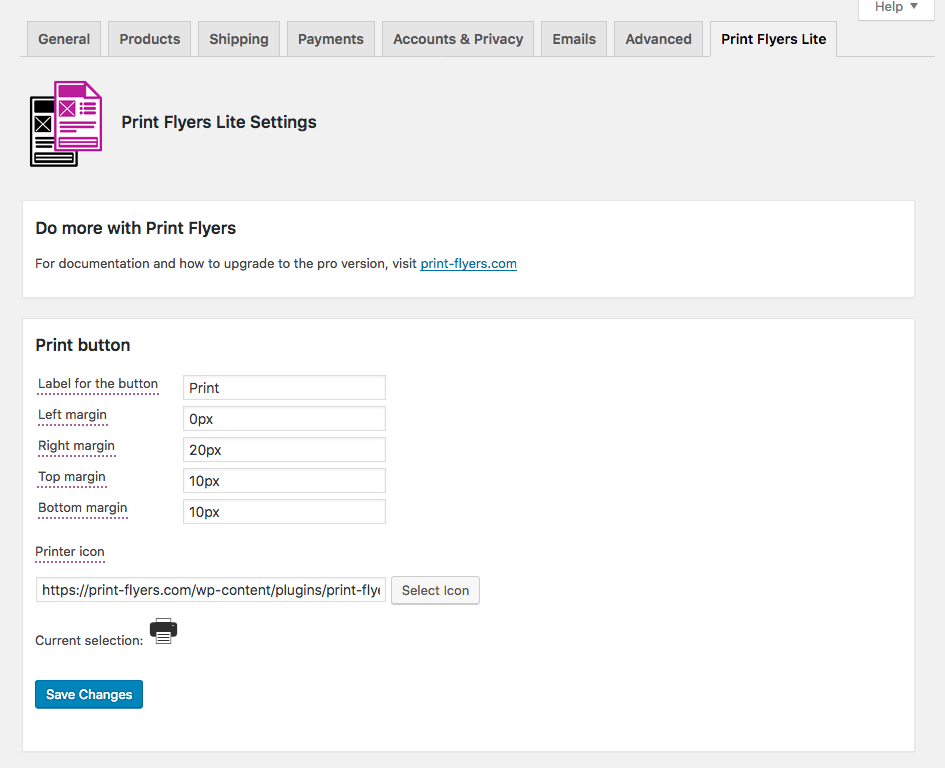The height and width of the screenshot is (768, 945).
Task: Click 'Do more with Print Flyers' heading
Action: (x=136, y=228)
